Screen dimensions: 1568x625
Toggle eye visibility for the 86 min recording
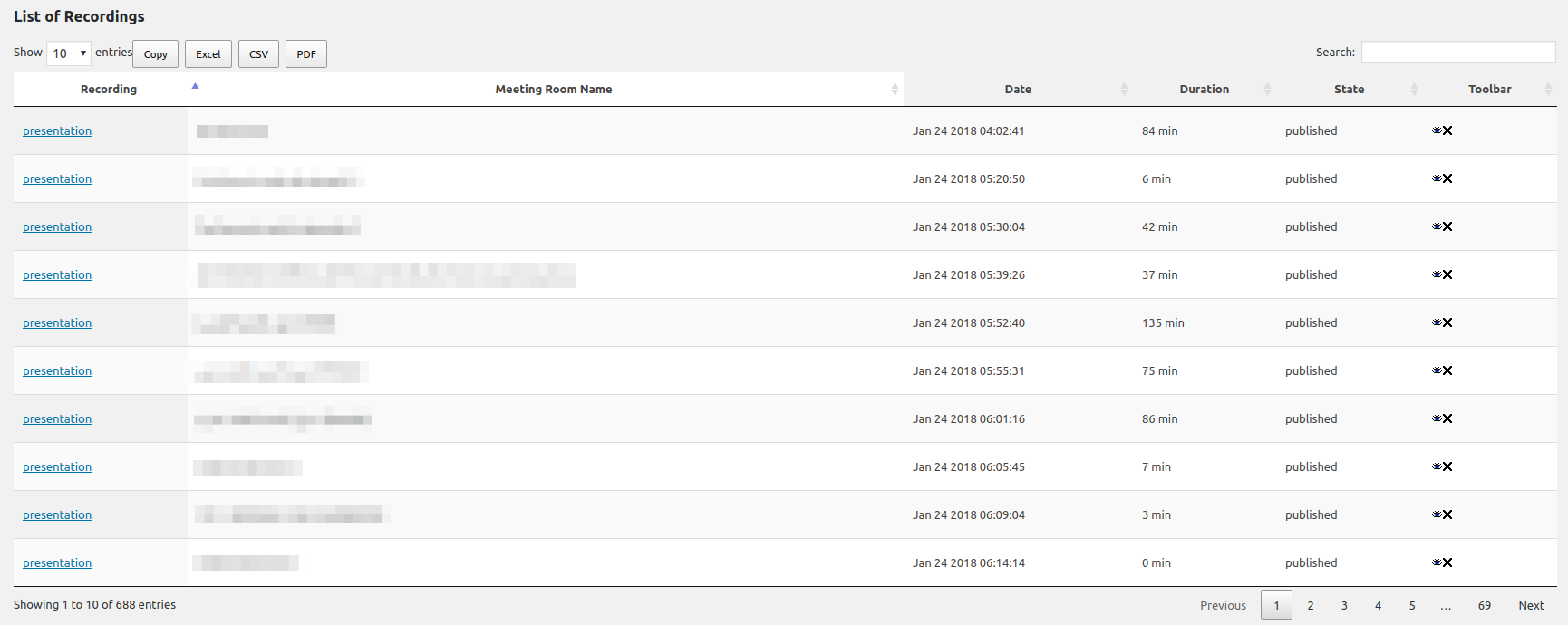(x=1437, y=418)
